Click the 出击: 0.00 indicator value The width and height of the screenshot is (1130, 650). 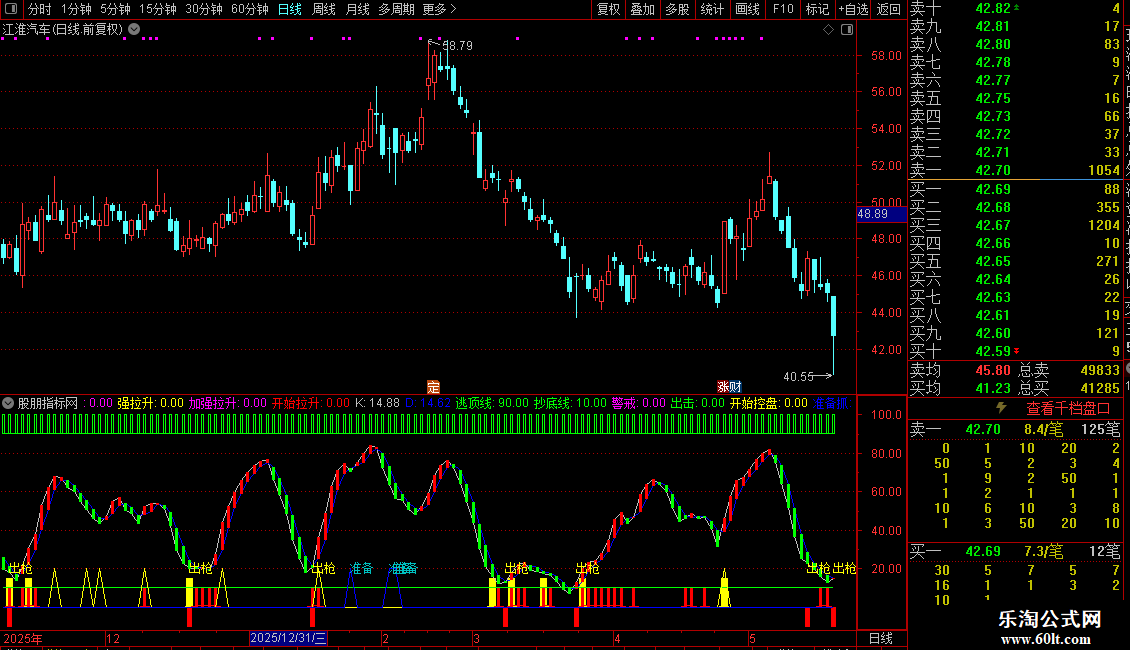698,404
